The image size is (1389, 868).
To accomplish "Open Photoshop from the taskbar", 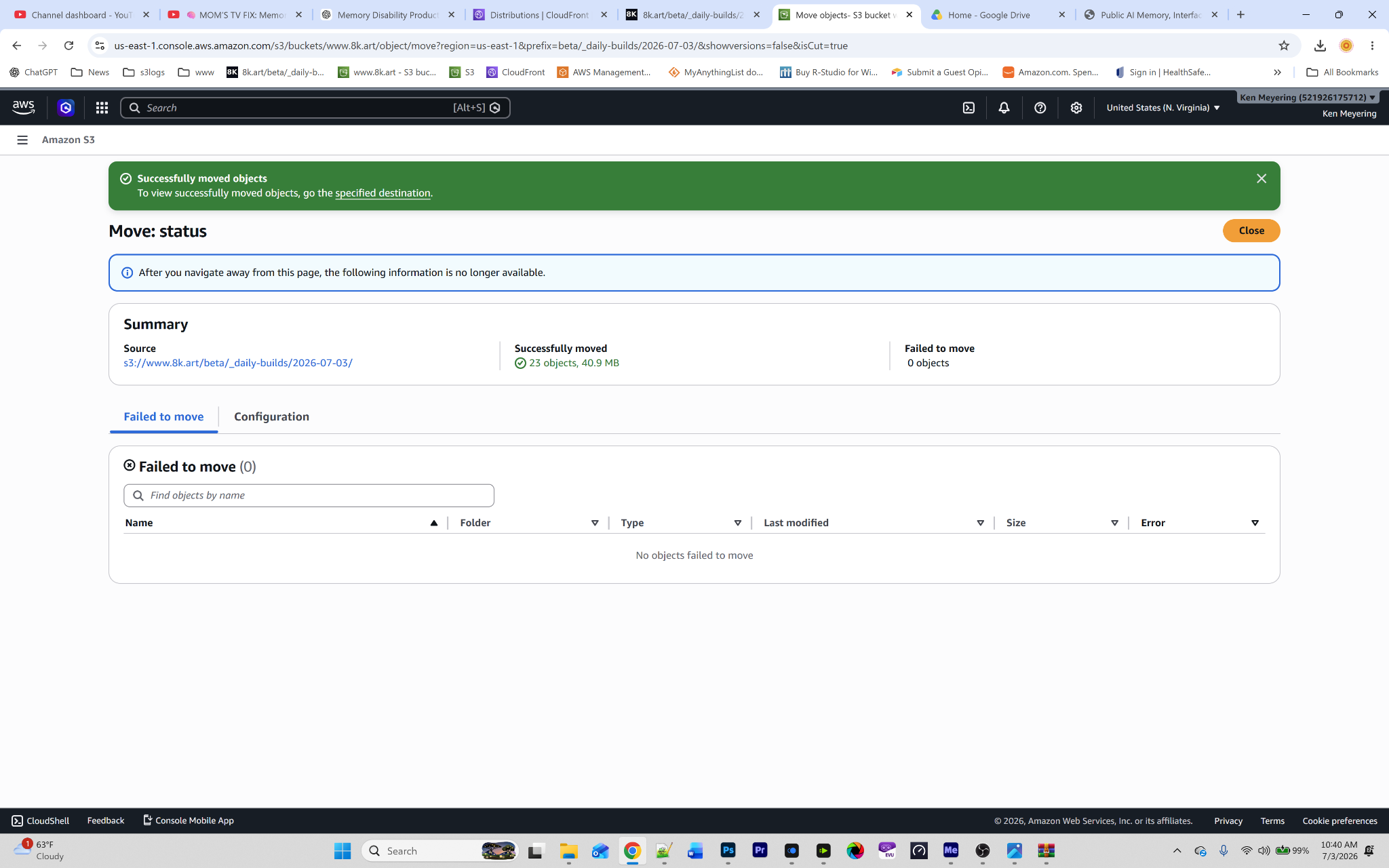I will (x=728, y=850).
